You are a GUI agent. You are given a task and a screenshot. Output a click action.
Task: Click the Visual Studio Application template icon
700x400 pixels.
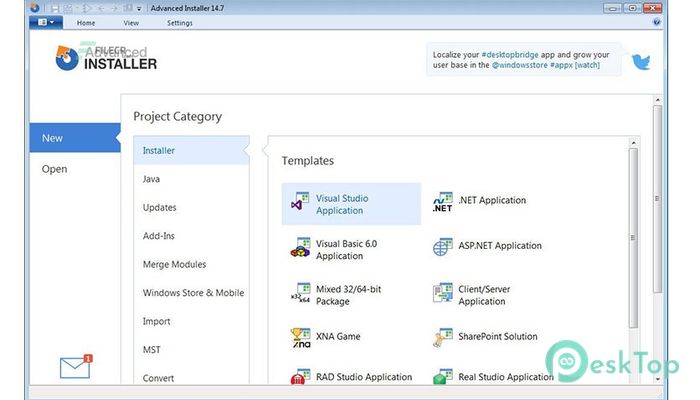pos(300,202)
